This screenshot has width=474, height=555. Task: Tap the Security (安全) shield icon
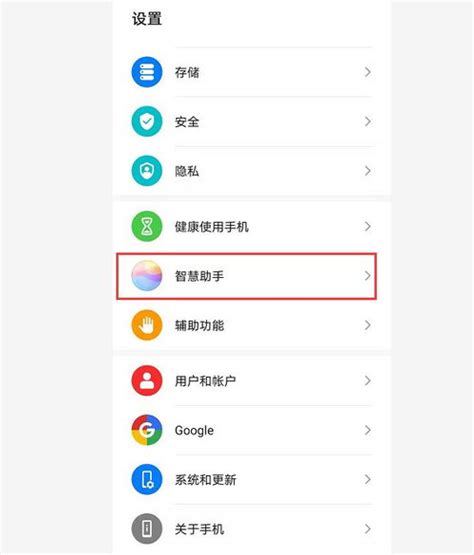[x=147, y=122]
